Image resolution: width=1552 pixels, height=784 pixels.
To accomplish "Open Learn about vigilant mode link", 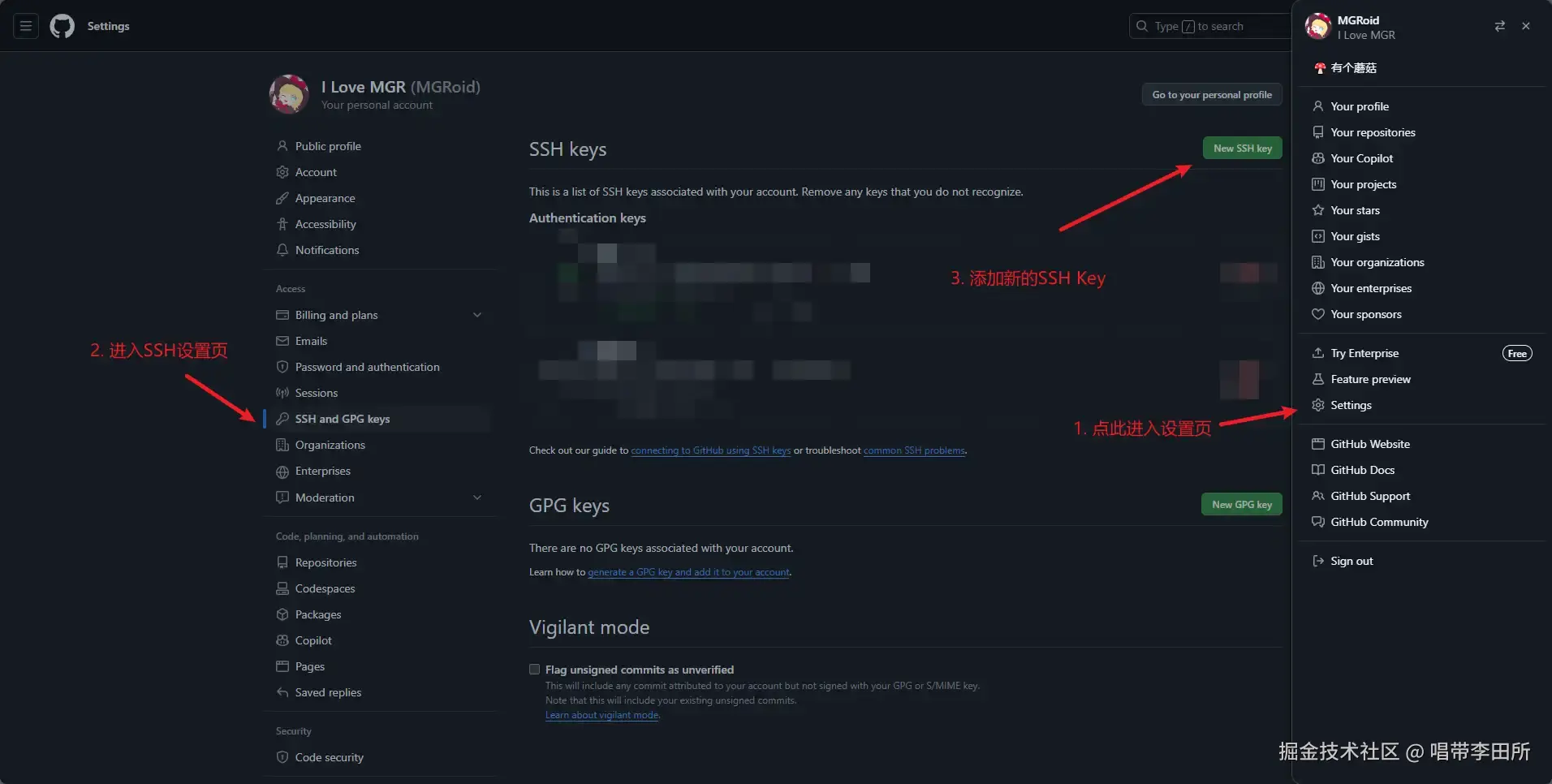I will 601,715.
